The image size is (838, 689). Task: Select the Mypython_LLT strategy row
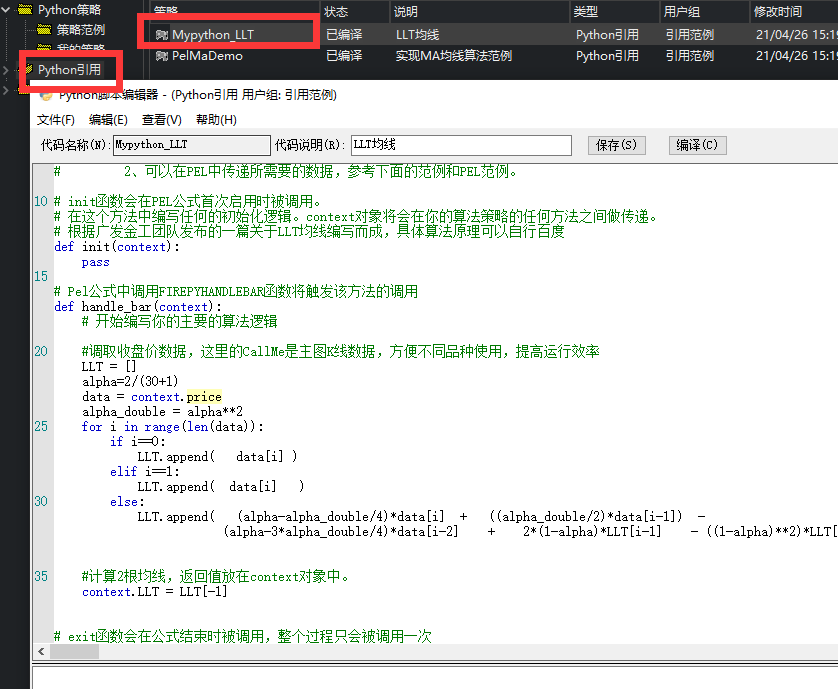pyautogui.click(x=494, y=35)
